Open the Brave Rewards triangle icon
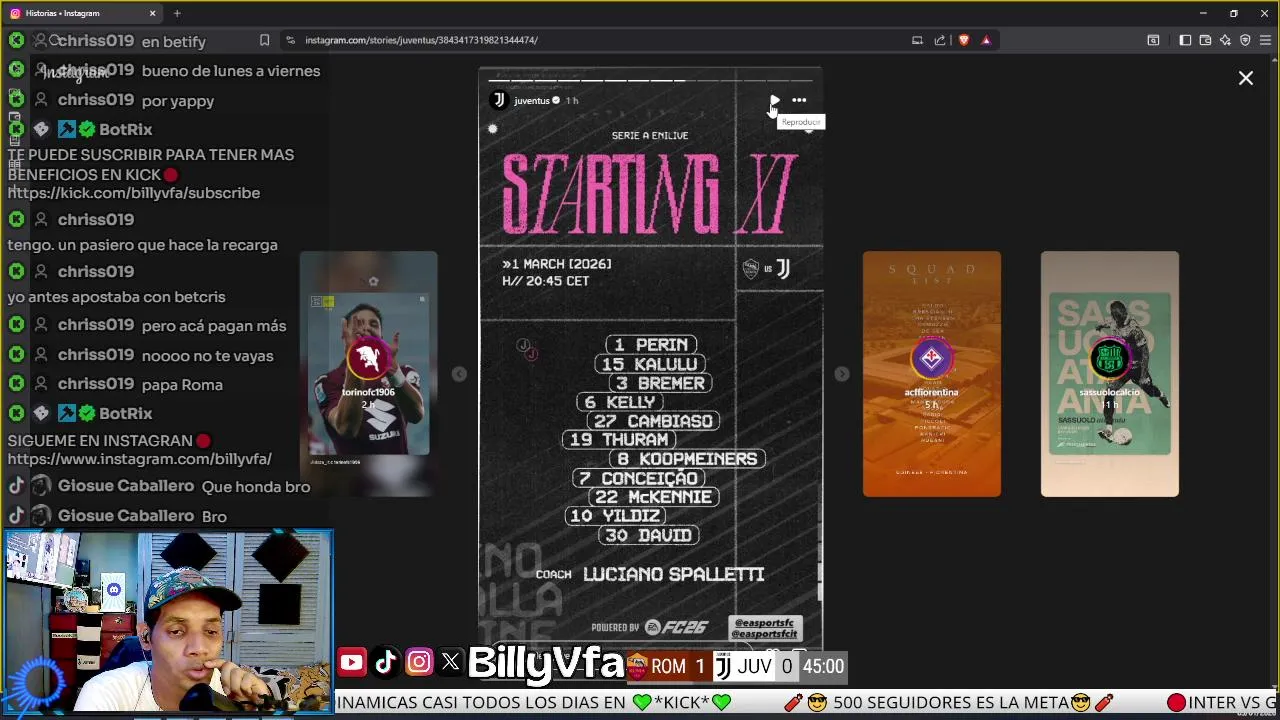The height and width of the screenshot is (720, 1280). point(986,40)
